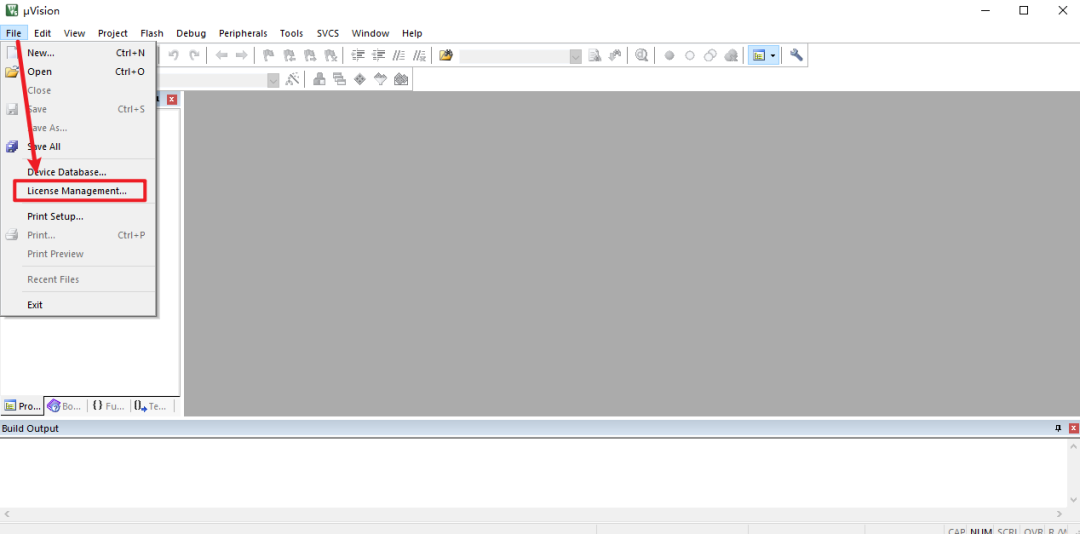Select License Management... menu entry
1080x534 pixels.
point(80,191)
